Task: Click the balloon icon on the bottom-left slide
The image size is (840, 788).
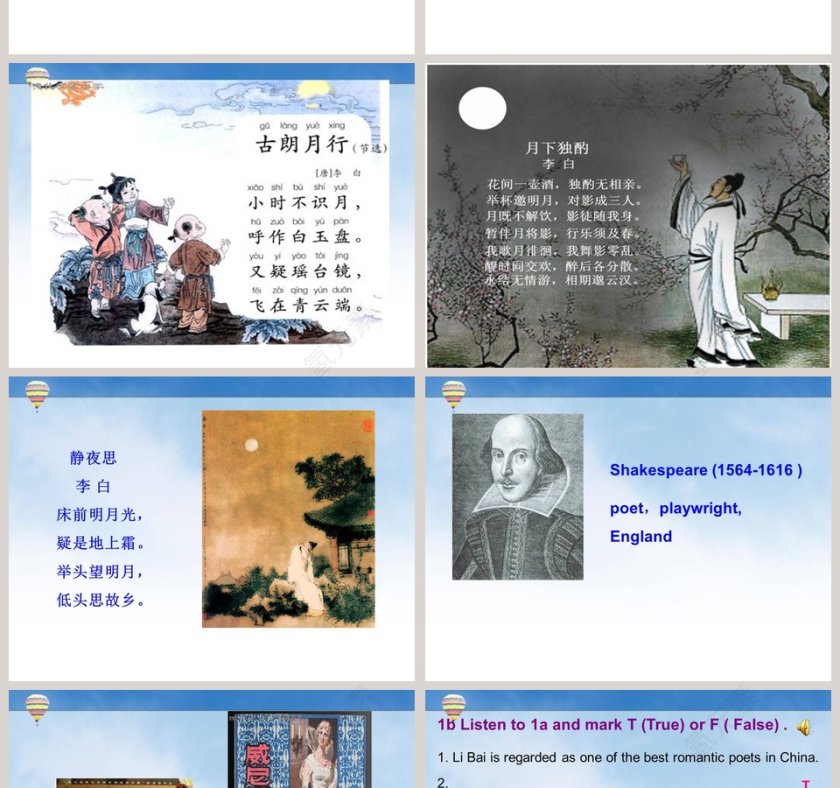Action: click(x=37, y=705)
